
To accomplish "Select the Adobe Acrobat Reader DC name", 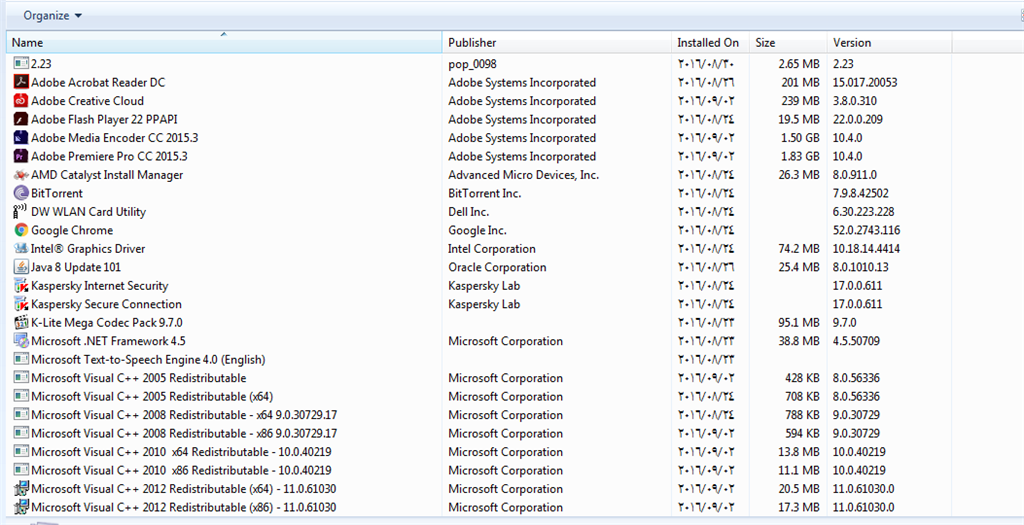I will click(98, 82).
